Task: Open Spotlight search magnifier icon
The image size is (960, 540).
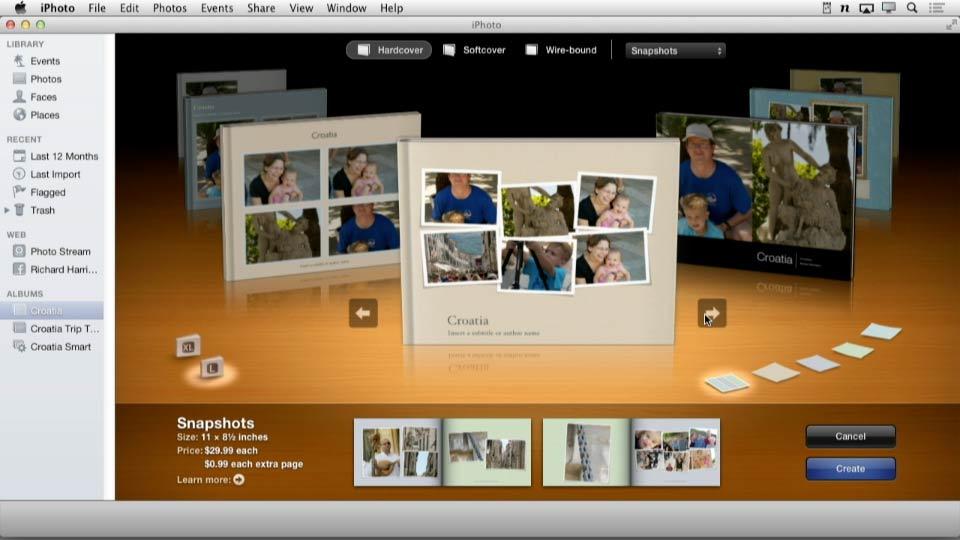Action: tap(912, 8)
